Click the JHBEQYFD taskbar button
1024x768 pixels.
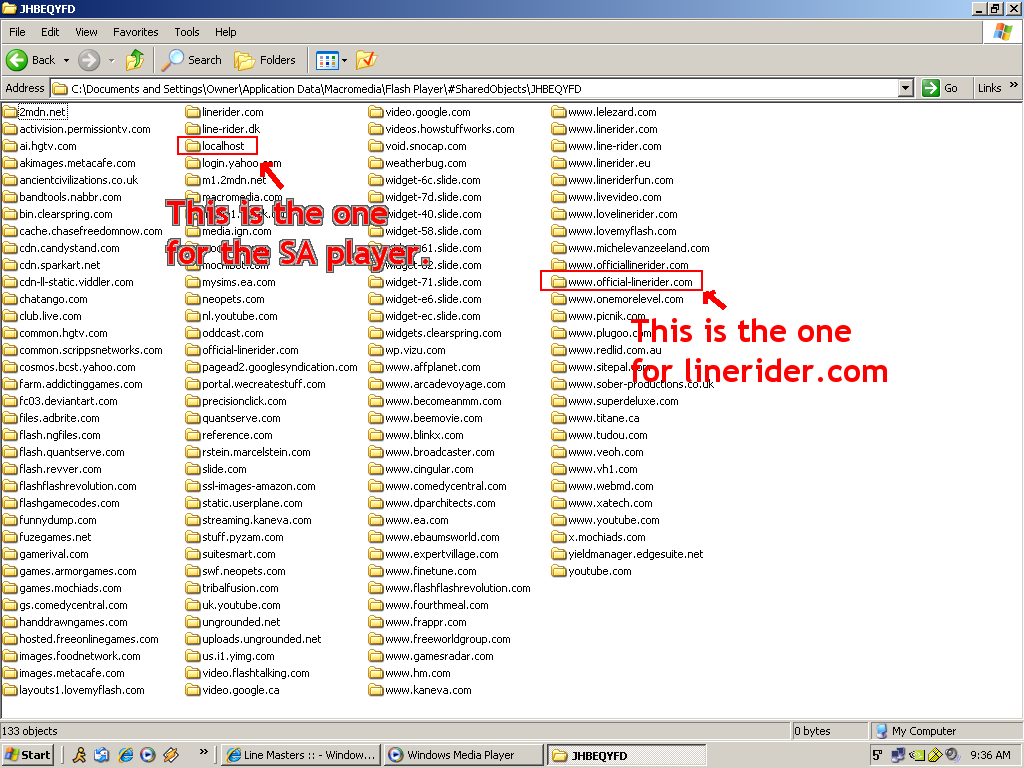tap(626, 755)
